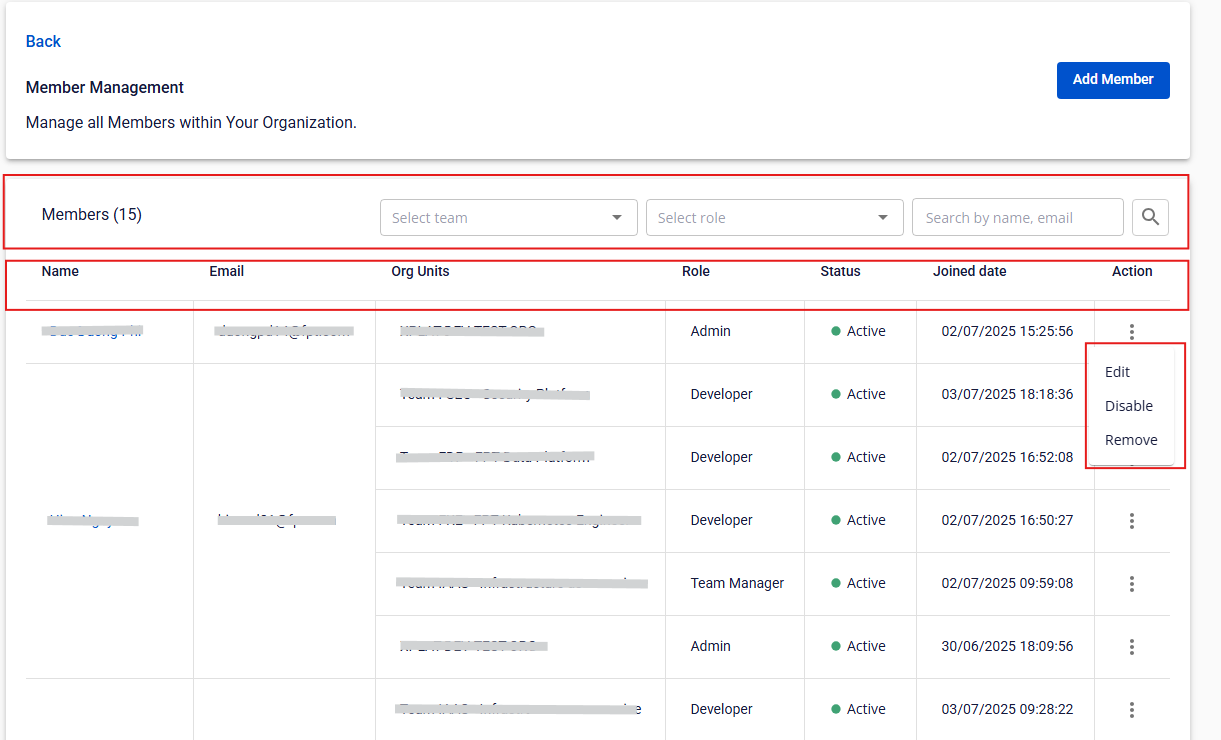Viewport: 1221px width, 740px height.
Task: Click the magnifier search icon button
Action: (1150, 217)
